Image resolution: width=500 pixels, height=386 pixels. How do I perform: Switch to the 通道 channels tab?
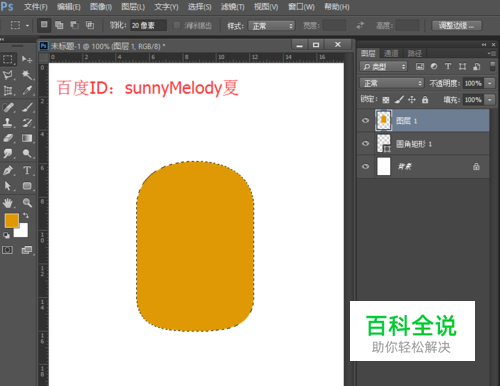point(391,53)
